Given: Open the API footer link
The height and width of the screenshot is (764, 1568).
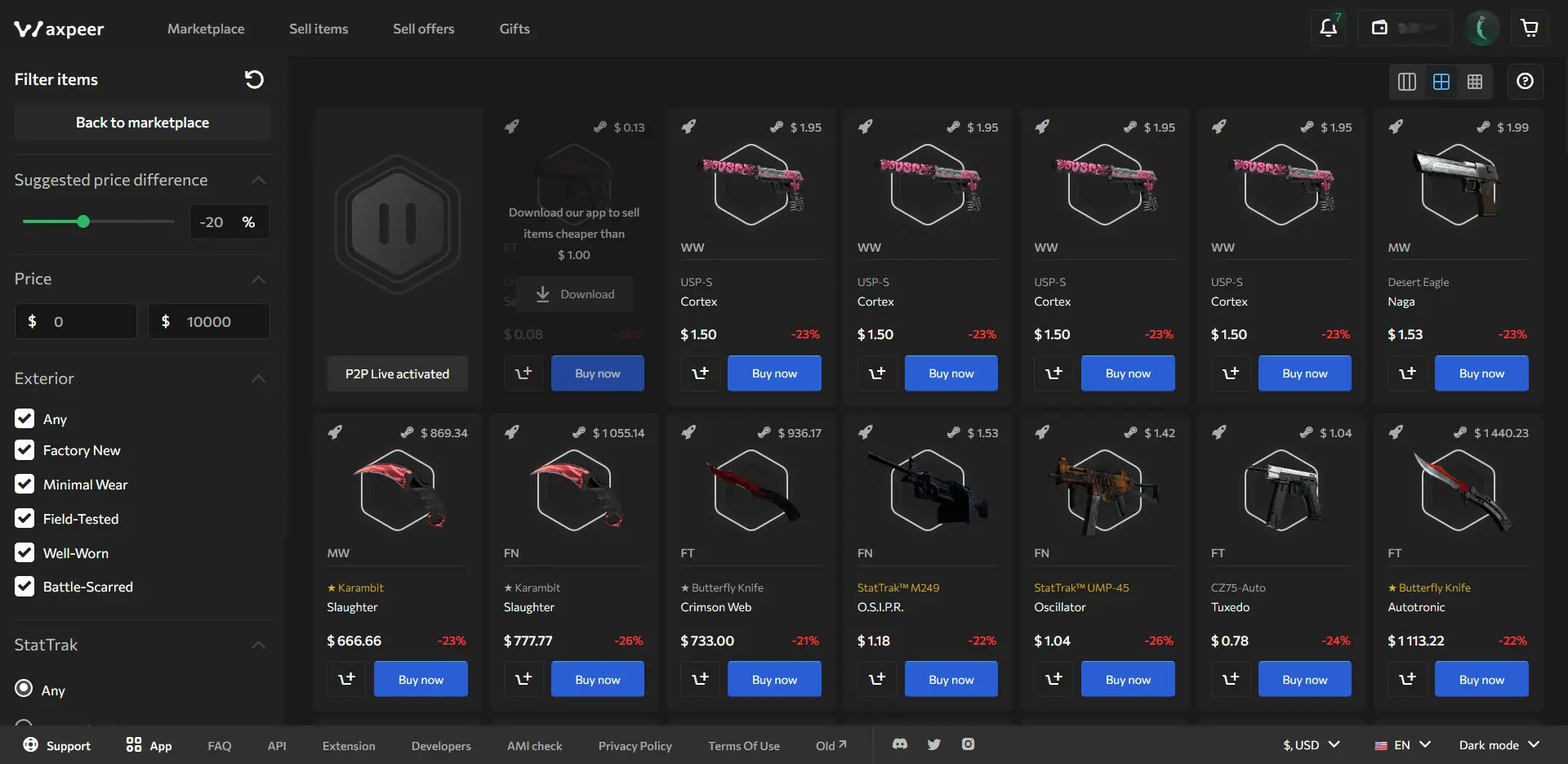Looking at the screenshot, I should pos(277,746).
